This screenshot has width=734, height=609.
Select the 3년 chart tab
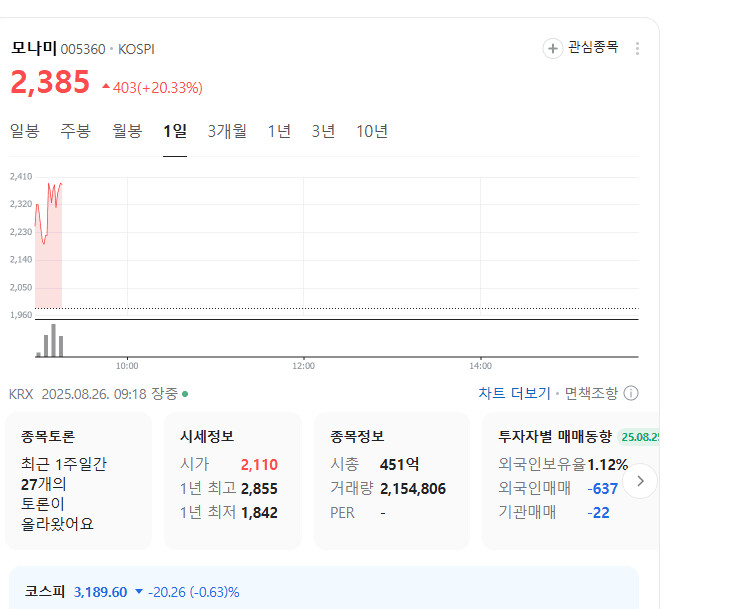tap(323, 131)
